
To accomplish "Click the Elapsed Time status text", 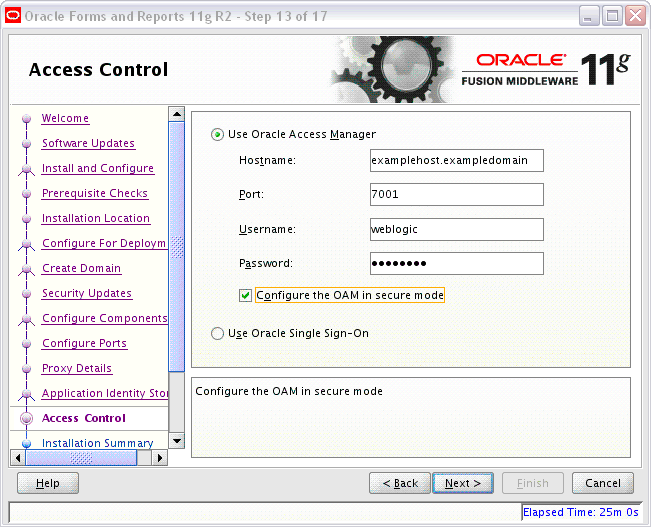I will (x=580, y=512).
